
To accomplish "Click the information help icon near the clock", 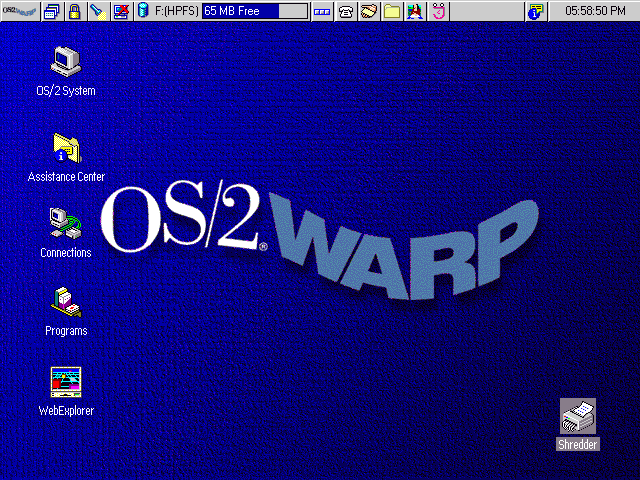I will tap(536, 11).
